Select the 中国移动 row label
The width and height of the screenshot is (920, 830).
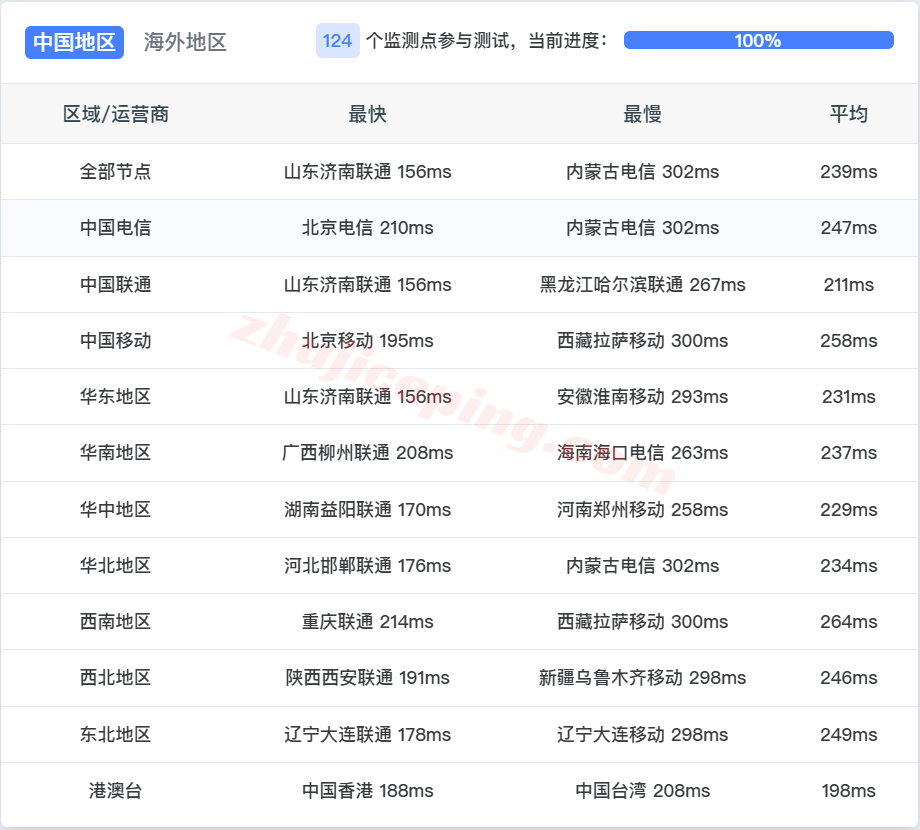point(116,341)
